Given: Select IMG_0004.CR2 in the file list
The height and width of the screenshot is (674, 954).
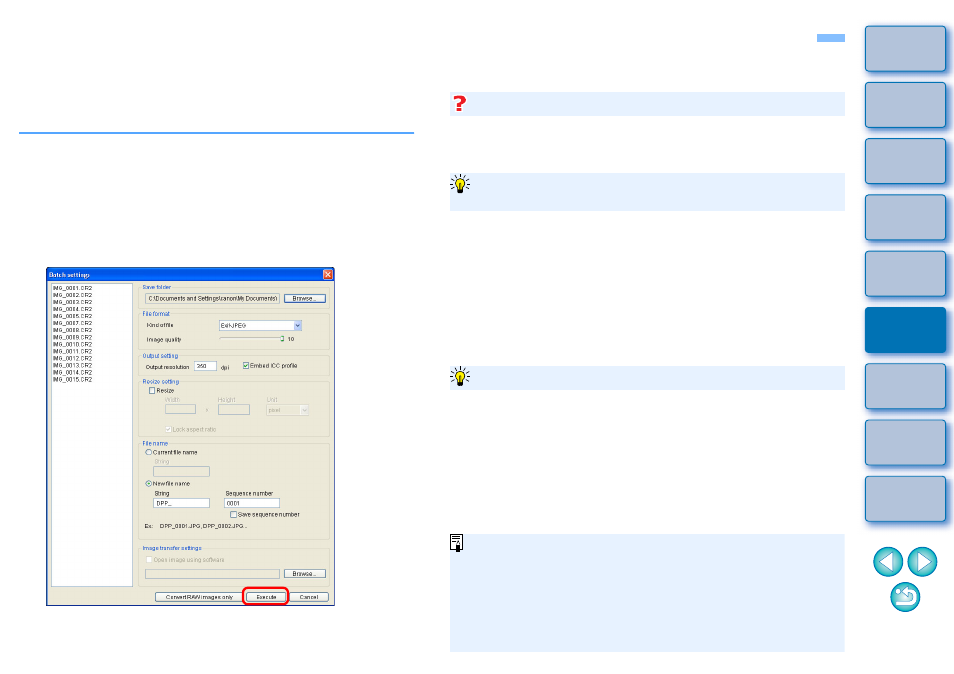Looking at the screenshot, I should pos(72,309).
